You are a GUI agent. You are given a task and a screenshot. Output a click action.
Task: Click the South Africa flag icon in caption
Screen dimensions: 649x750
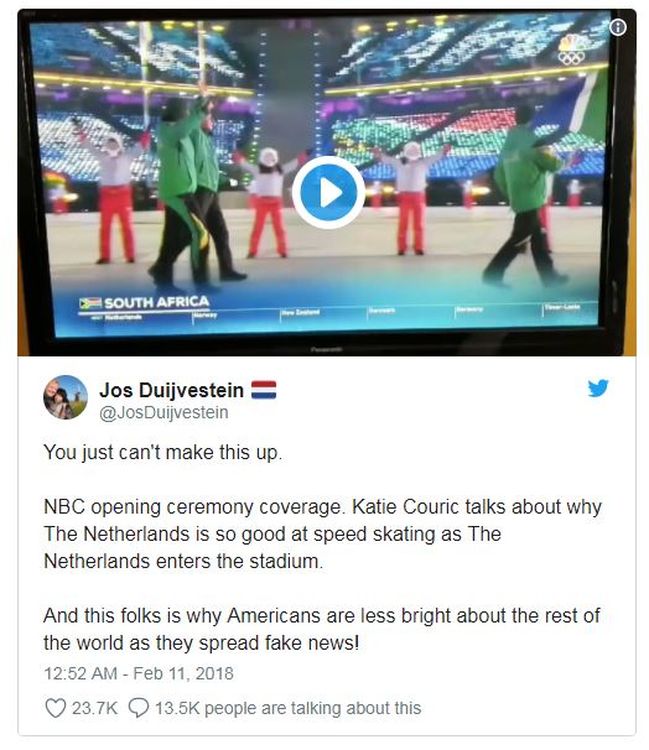coord(90,303)
